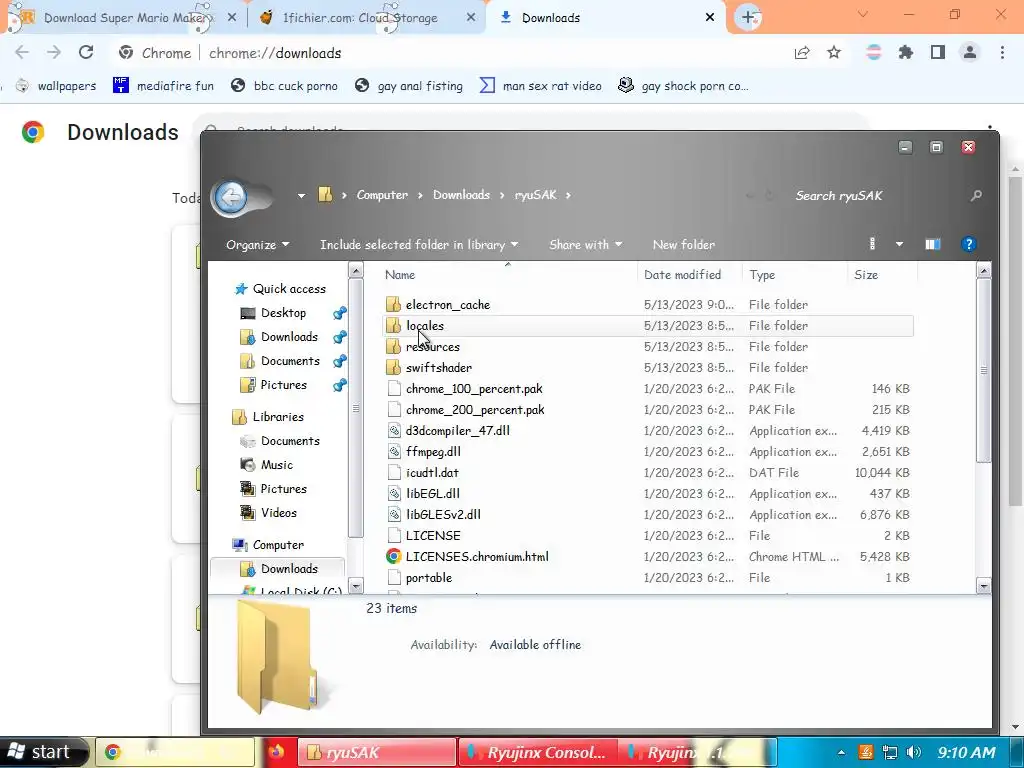This screenshot has height=768, width=1024.
Task: Select the resources folder row
Action: [648, 347]
